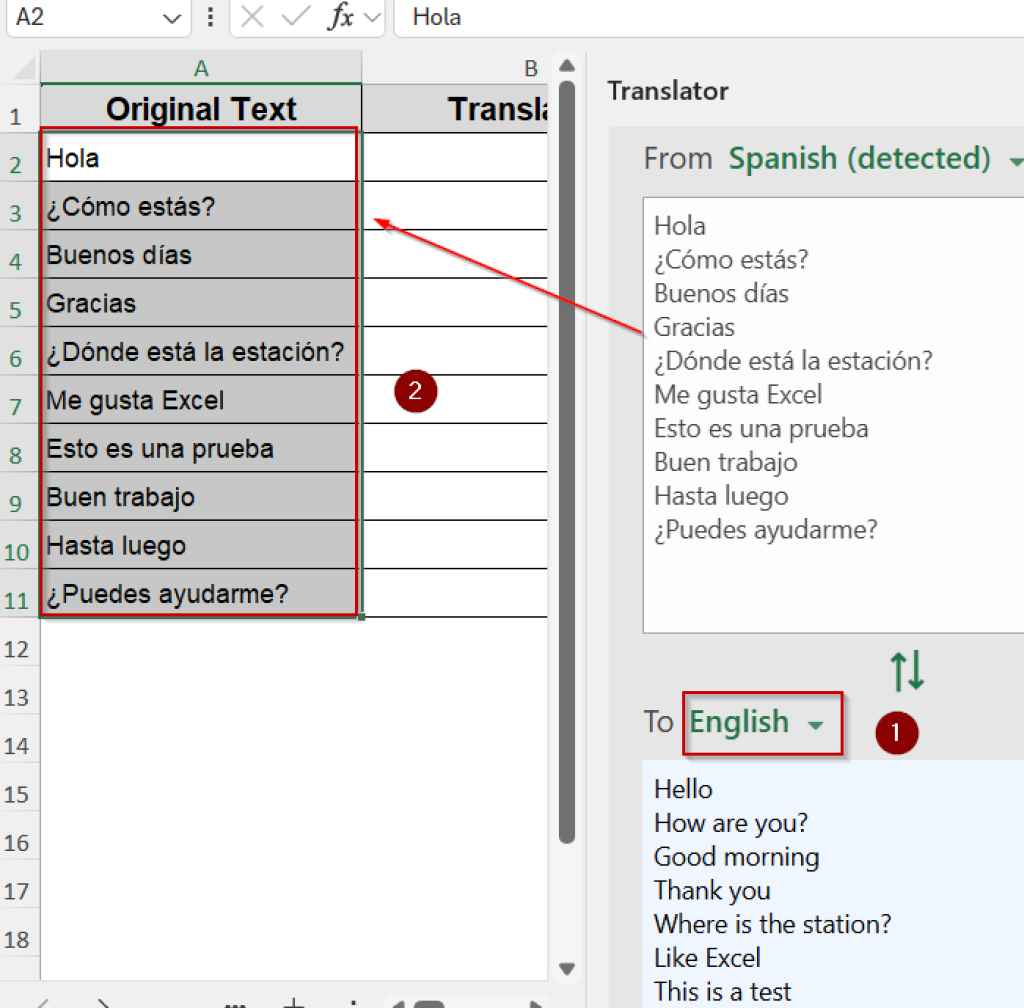Open the three-dot menu beside the Name Box
The height and width of the screenshot is (1008, 1024).
pyautogui.click(x=212, y=17)
